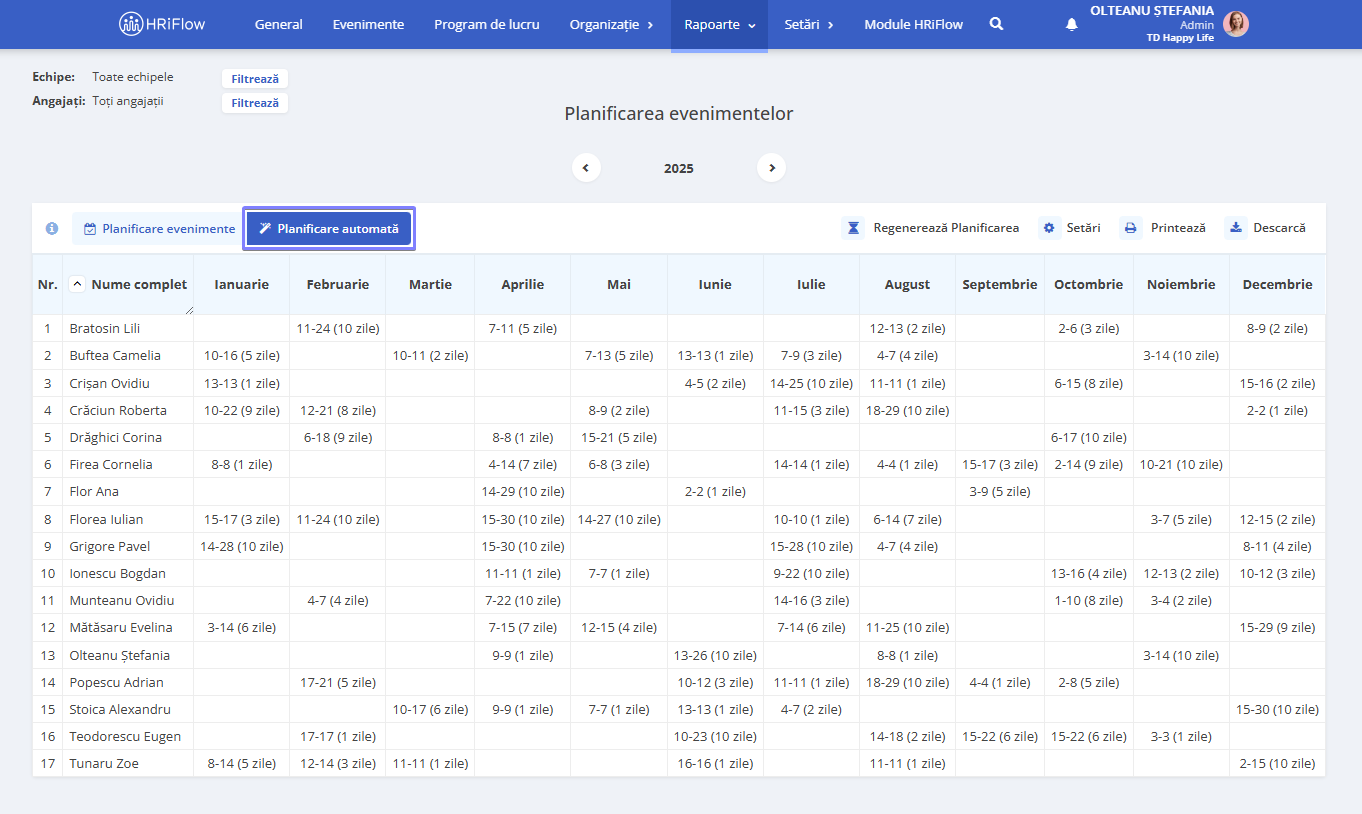Select employee Ionescu Bogdan
Screen dimensions: 1362x814
pyautogui.click(x=118, y=573)
